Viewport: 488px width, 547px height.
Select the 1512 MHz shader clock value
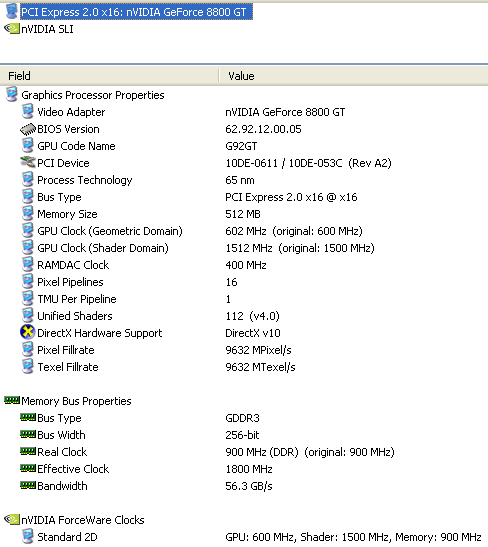click(x=300, y=248)
